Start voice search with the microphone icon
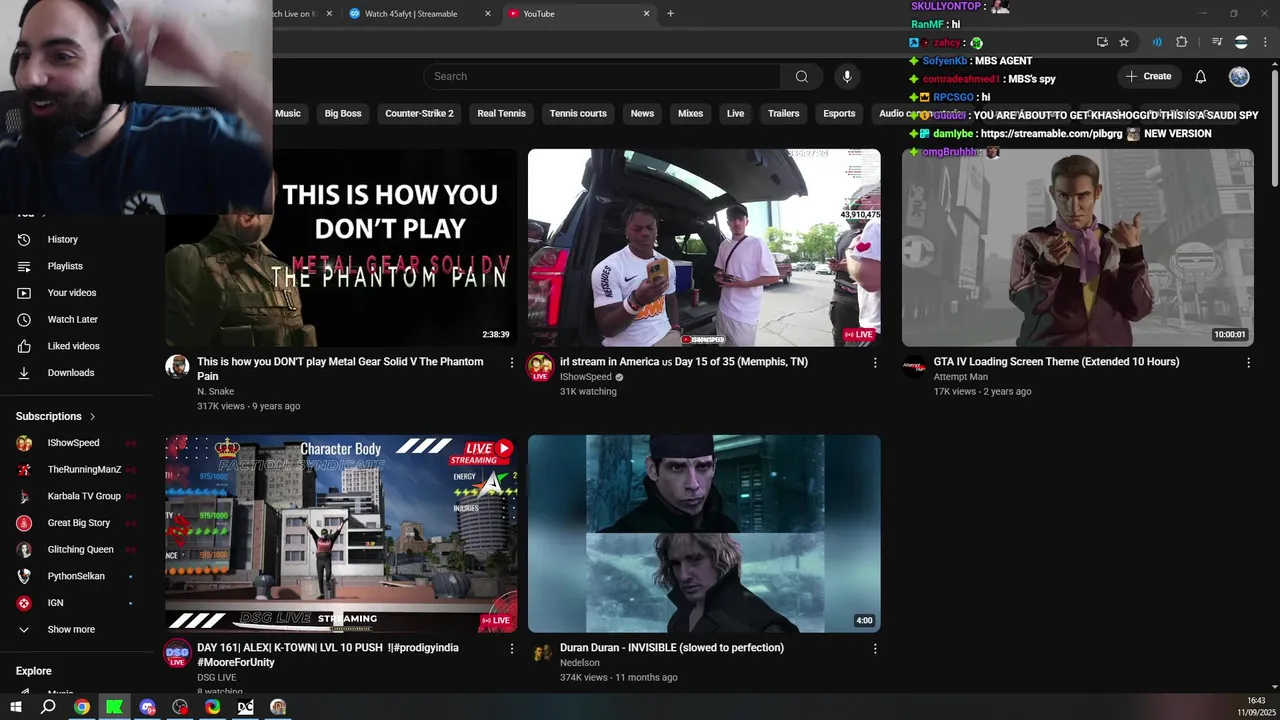This screenshot has width=1280, height=720. (x=847, y=76)
